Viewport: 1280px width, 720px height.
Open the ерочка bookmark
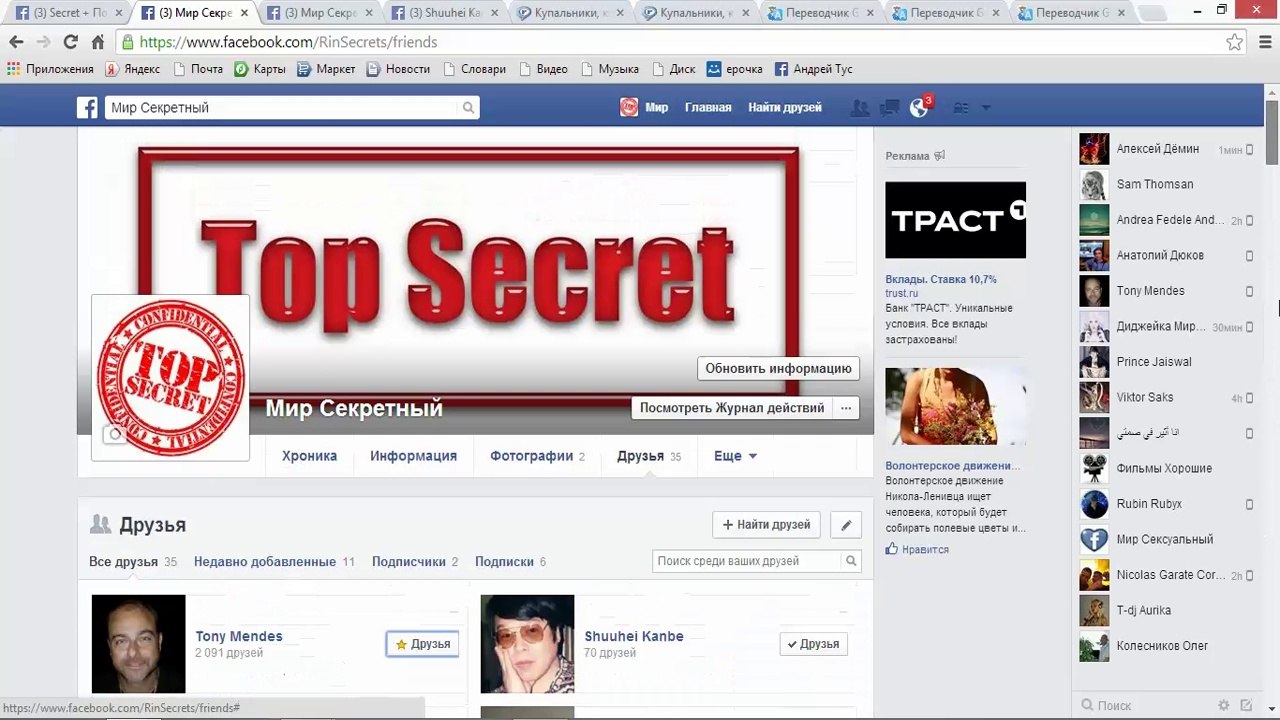point(735,69)
